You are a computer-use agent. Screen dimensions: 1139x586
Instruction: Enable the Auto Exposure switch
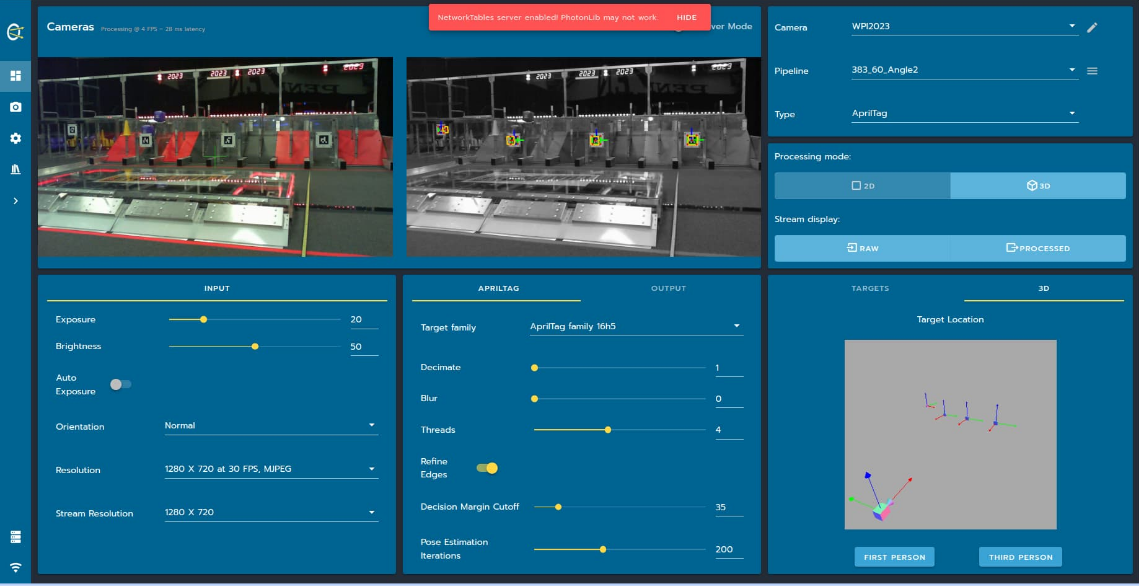tap(121, 384)
